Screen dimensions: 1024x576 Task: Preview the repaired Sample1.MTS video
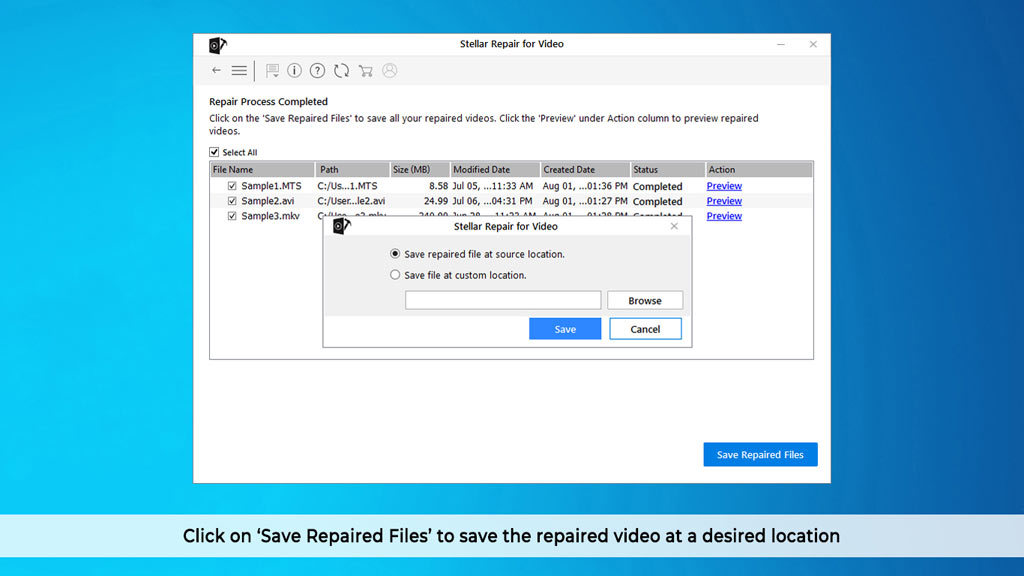[724, 186]
